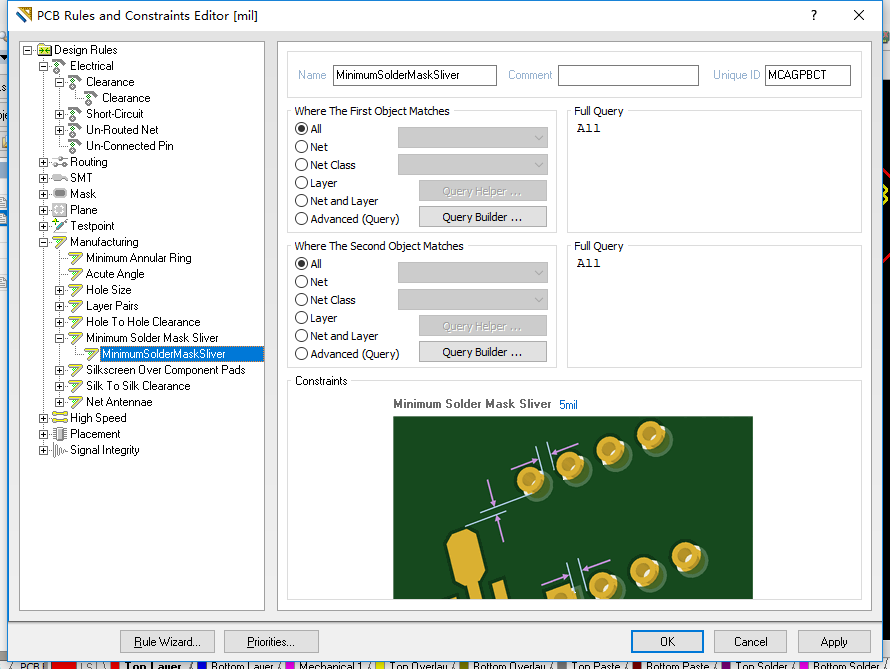Click the rule Name input field

point(414,75)
